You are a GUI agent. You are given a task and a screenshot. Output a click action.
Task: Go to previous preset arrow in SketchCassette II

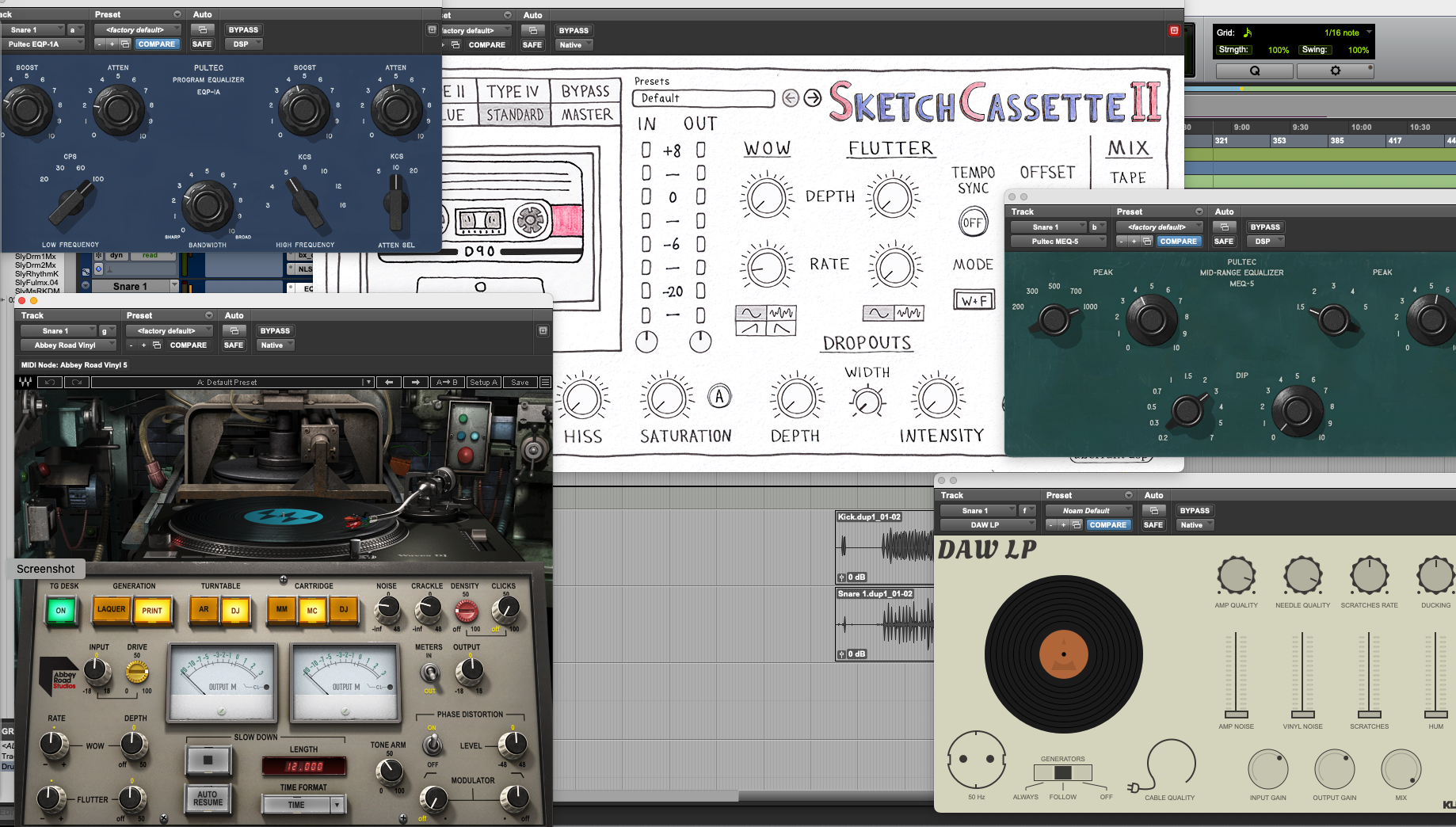tap(791, 97)
